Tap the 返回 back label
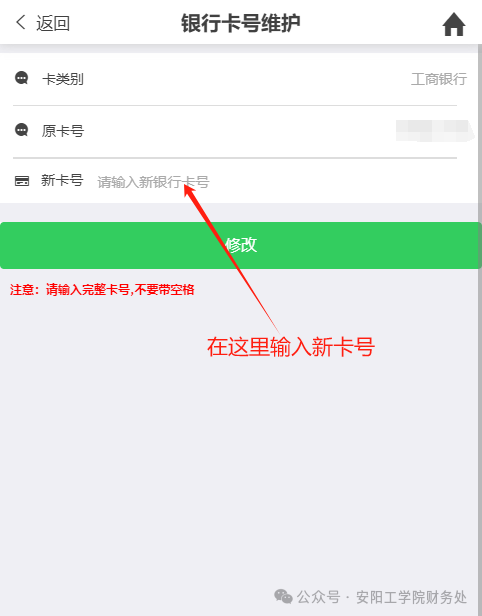Viewport: 482px width, 616px height. pos(53,23)
